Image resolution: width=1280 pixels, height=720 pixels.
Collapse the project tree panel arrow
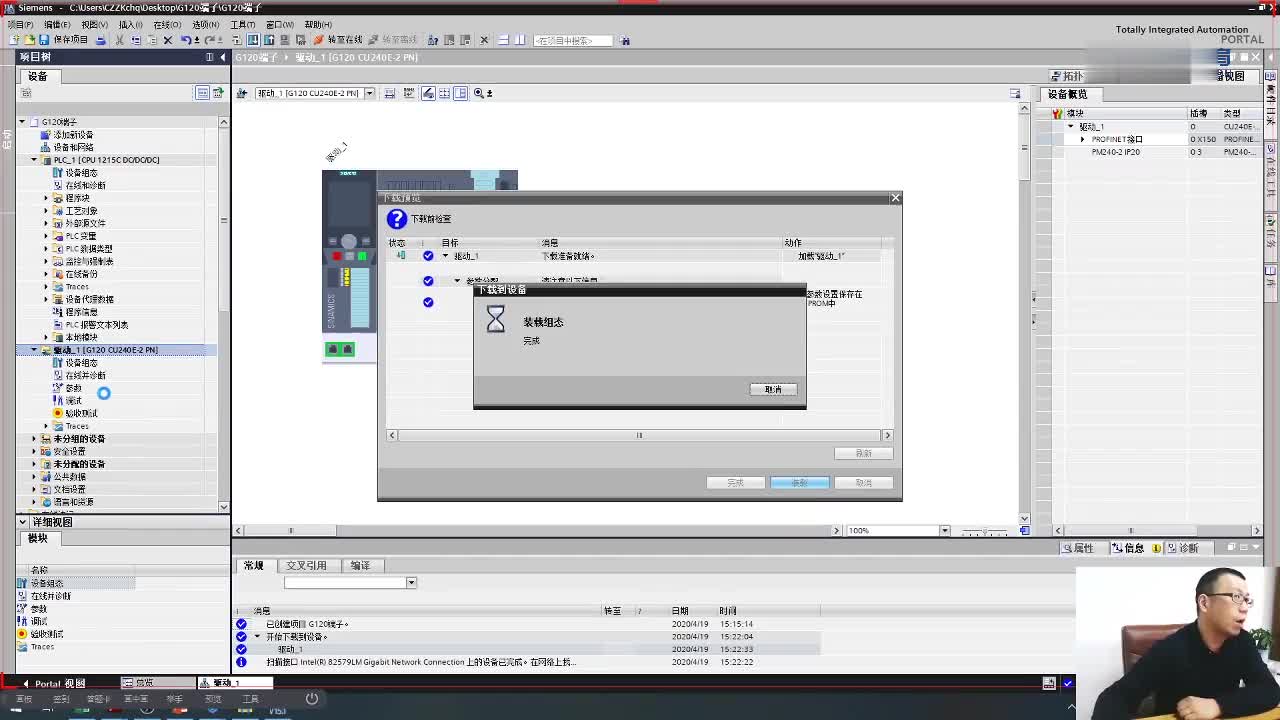222,57
